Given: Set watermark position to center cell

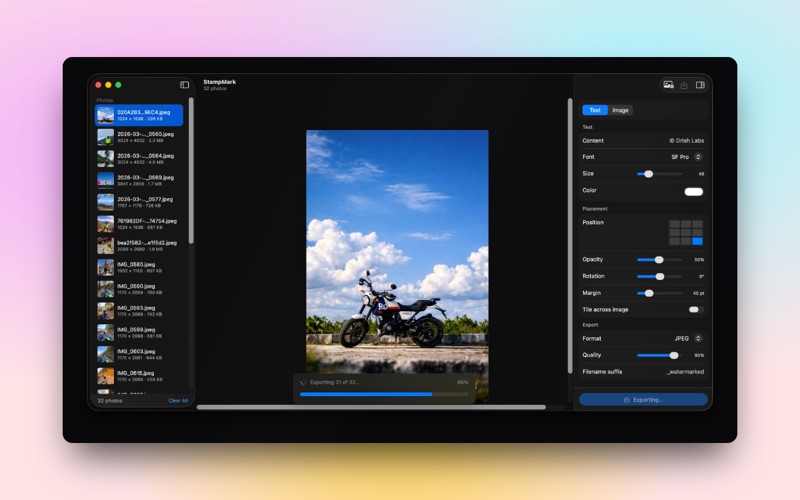Looking at the screenshot, I should pos(686,233).
